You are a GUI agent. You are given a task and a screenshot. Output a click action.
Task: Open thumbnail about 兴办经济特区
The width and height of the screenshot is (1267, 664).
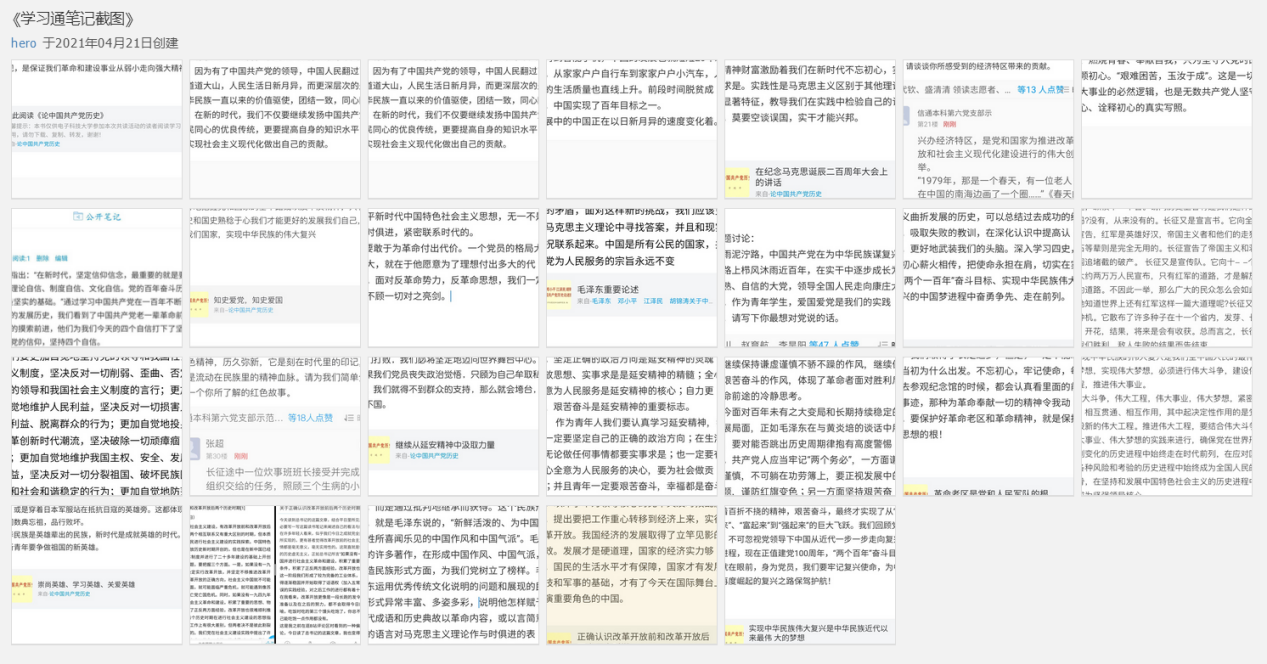tap(987, 128)
